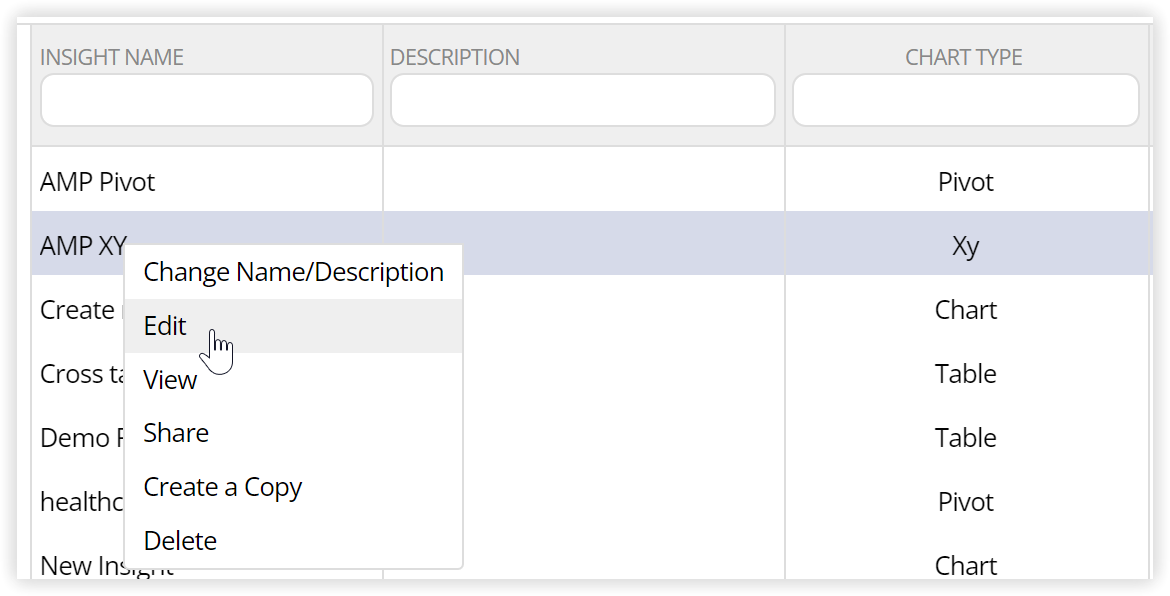Click View in the context menu

[x=170, y=380]
